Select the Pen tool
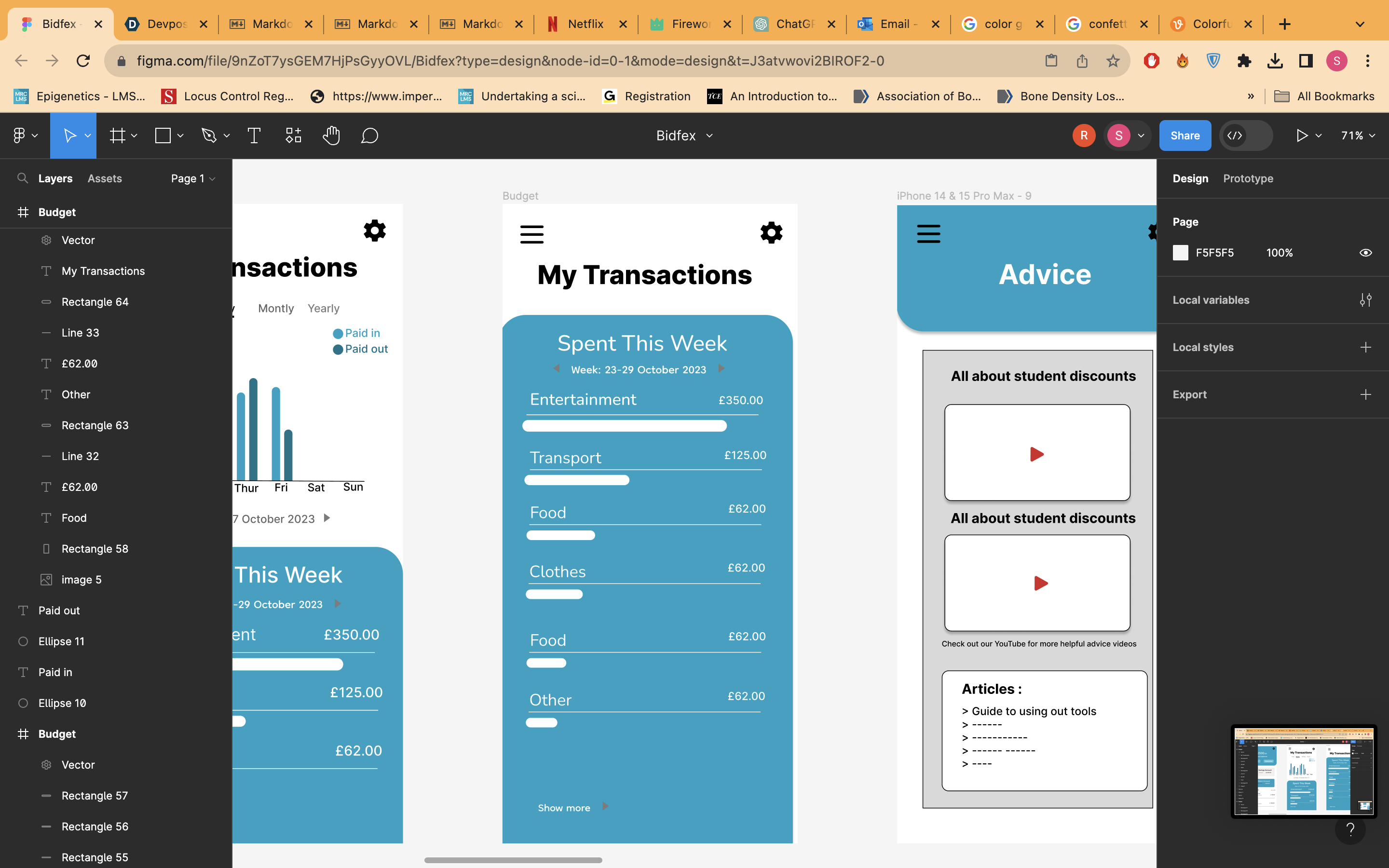The image size is (1389, 868). (209, 136)
